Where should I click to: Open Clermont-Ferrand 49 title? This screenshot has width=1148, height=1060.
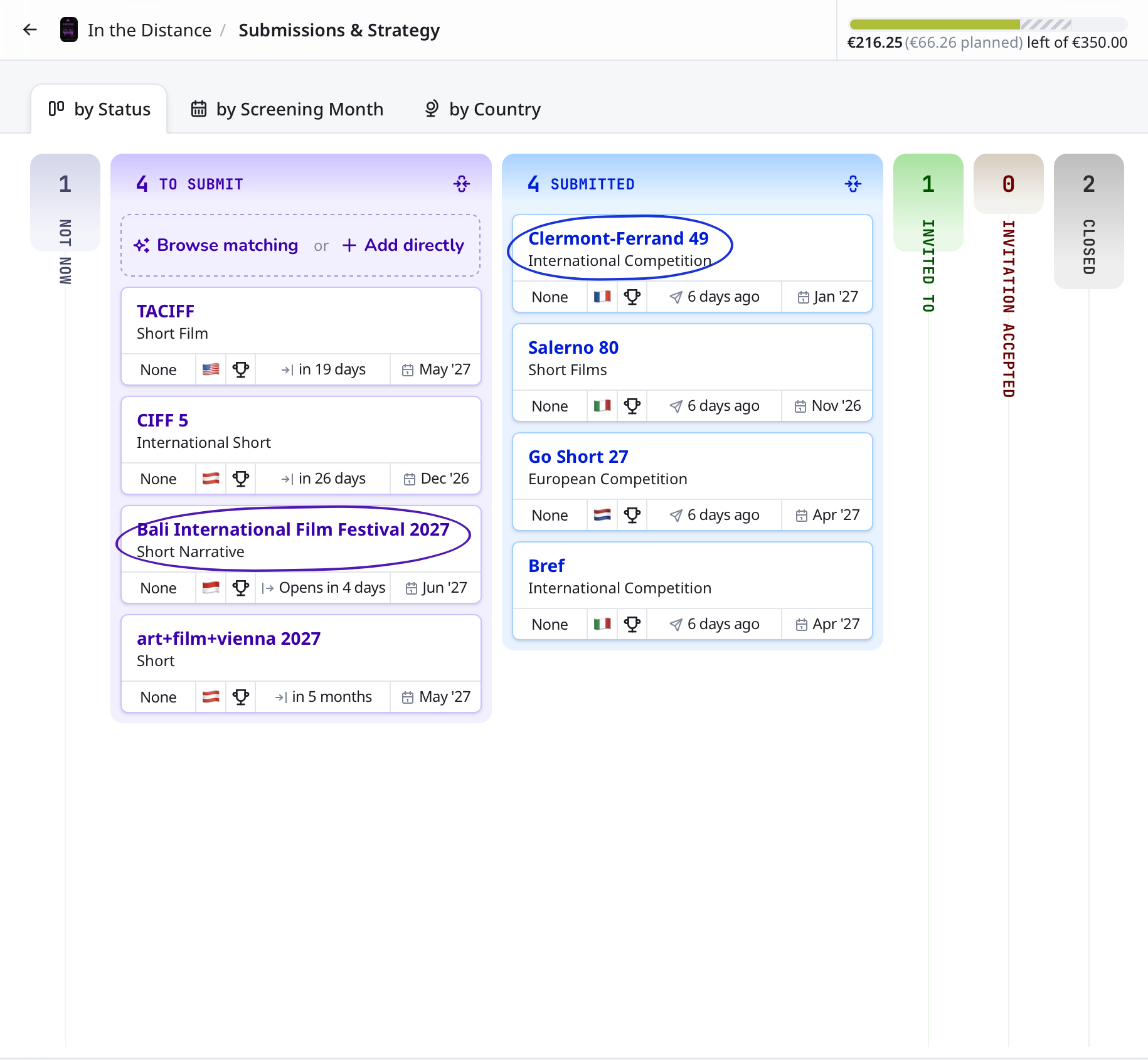[619, 238]
